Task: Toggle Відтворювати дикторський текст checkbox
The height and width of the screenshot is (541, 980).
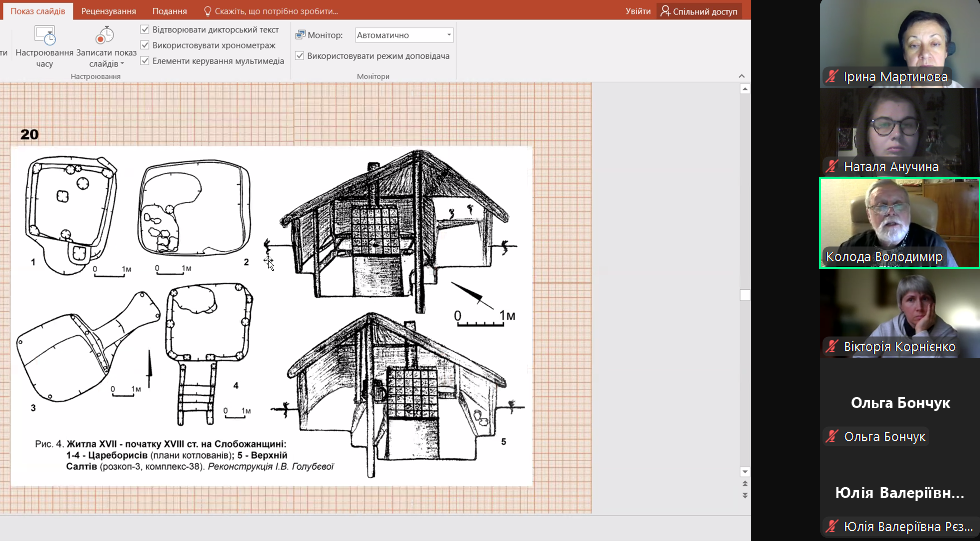Action: point(145,30)
